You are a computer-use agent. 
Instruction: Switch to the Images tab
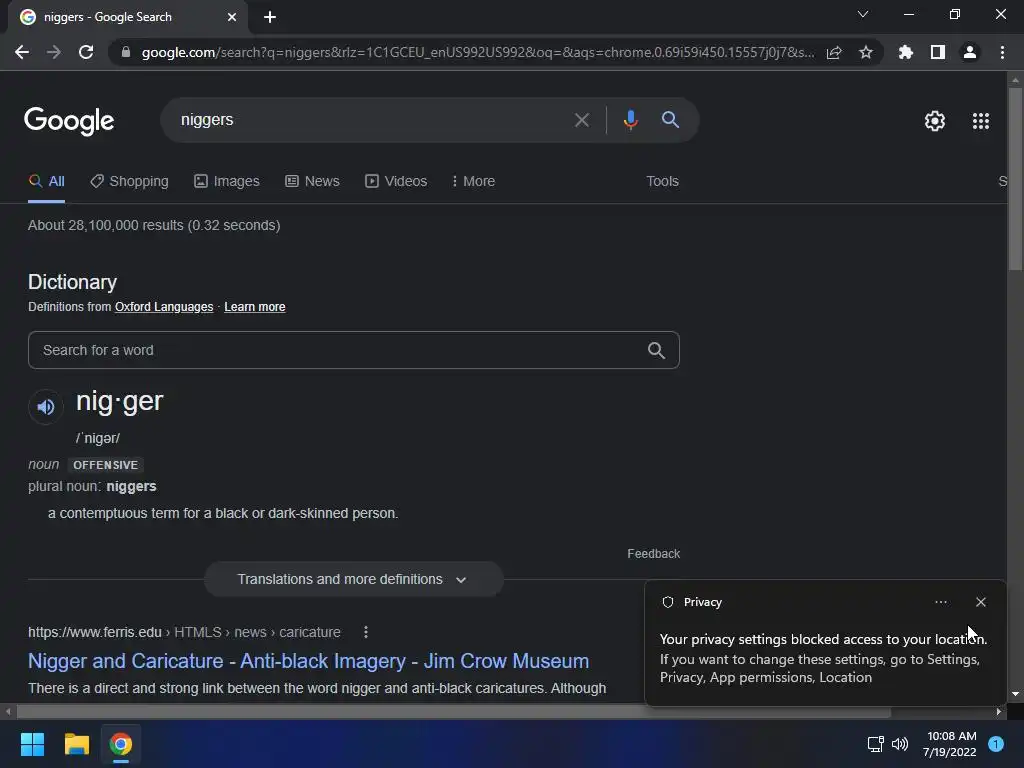tap(227, 182)
